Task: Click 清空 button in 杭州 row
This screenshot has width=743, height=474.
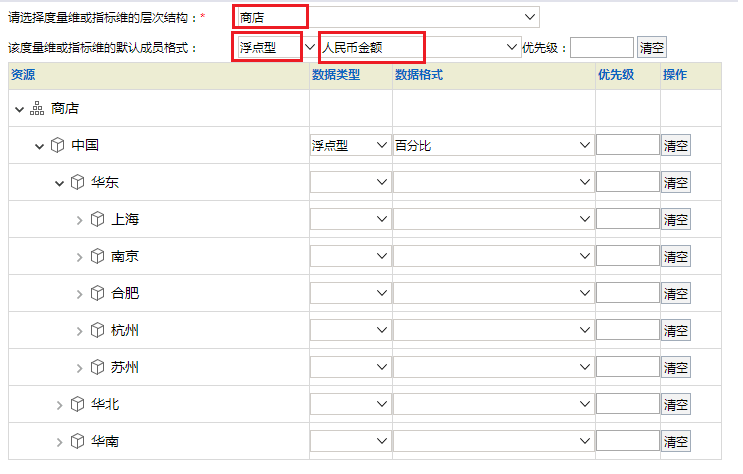Action: click(676, 330)
